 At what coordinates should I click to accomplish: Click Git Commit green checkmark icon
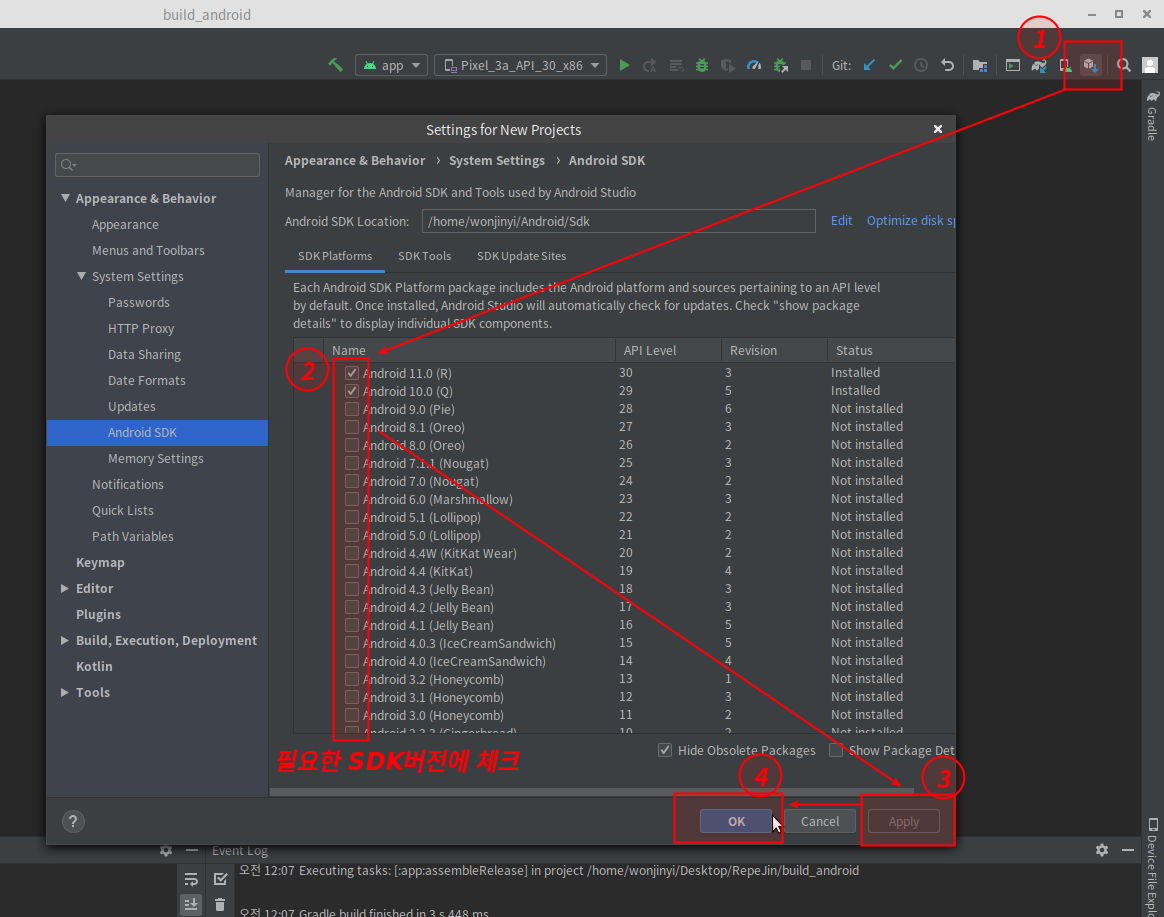895,65
